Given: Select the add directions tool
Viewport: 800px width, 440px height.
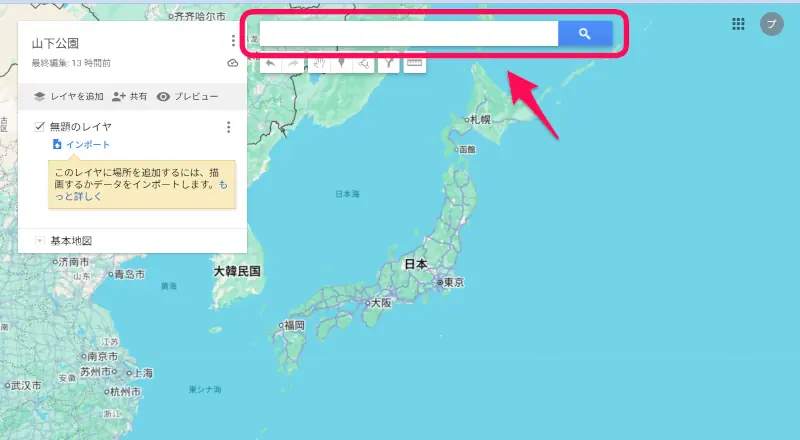Looking at the screenshot, I should coord(389,64).
